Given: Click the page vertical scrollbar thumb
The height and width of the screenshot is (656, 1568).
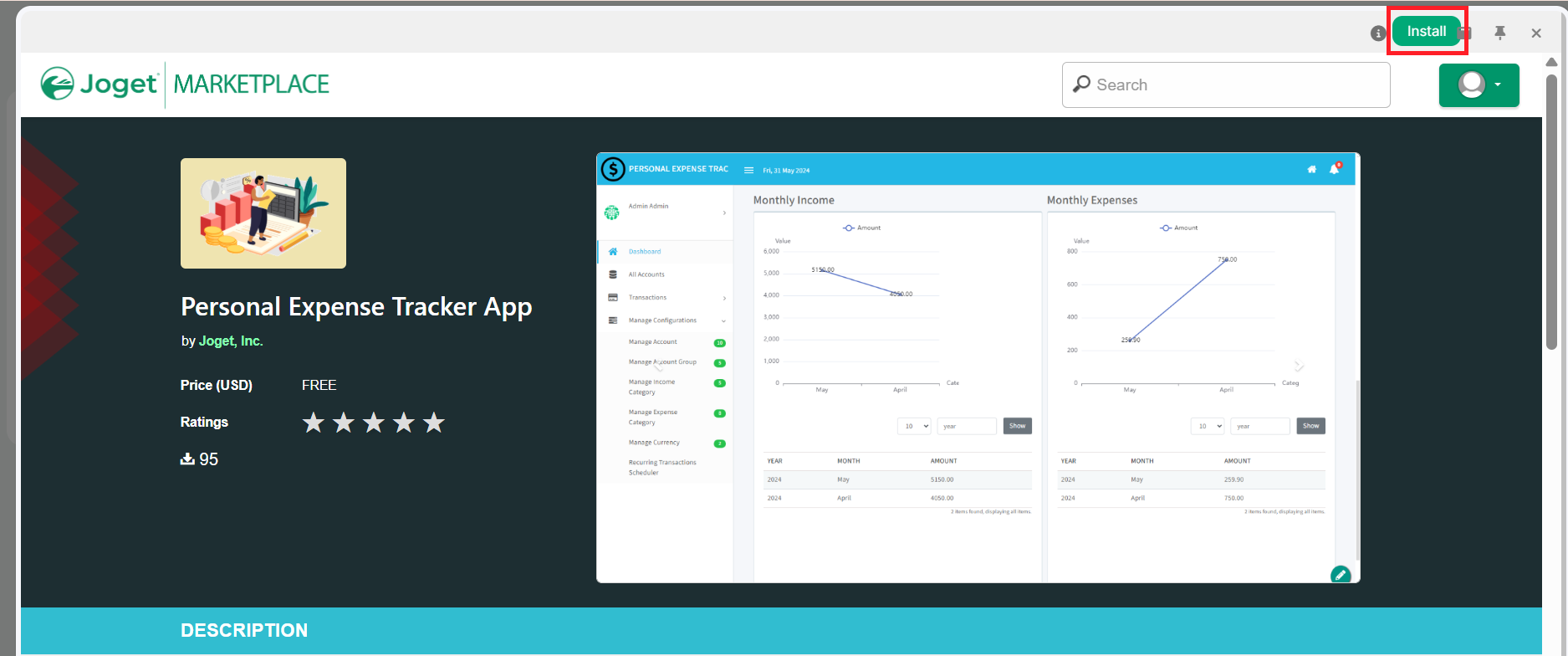Looking at the screenshot, I should [1551, 212].
